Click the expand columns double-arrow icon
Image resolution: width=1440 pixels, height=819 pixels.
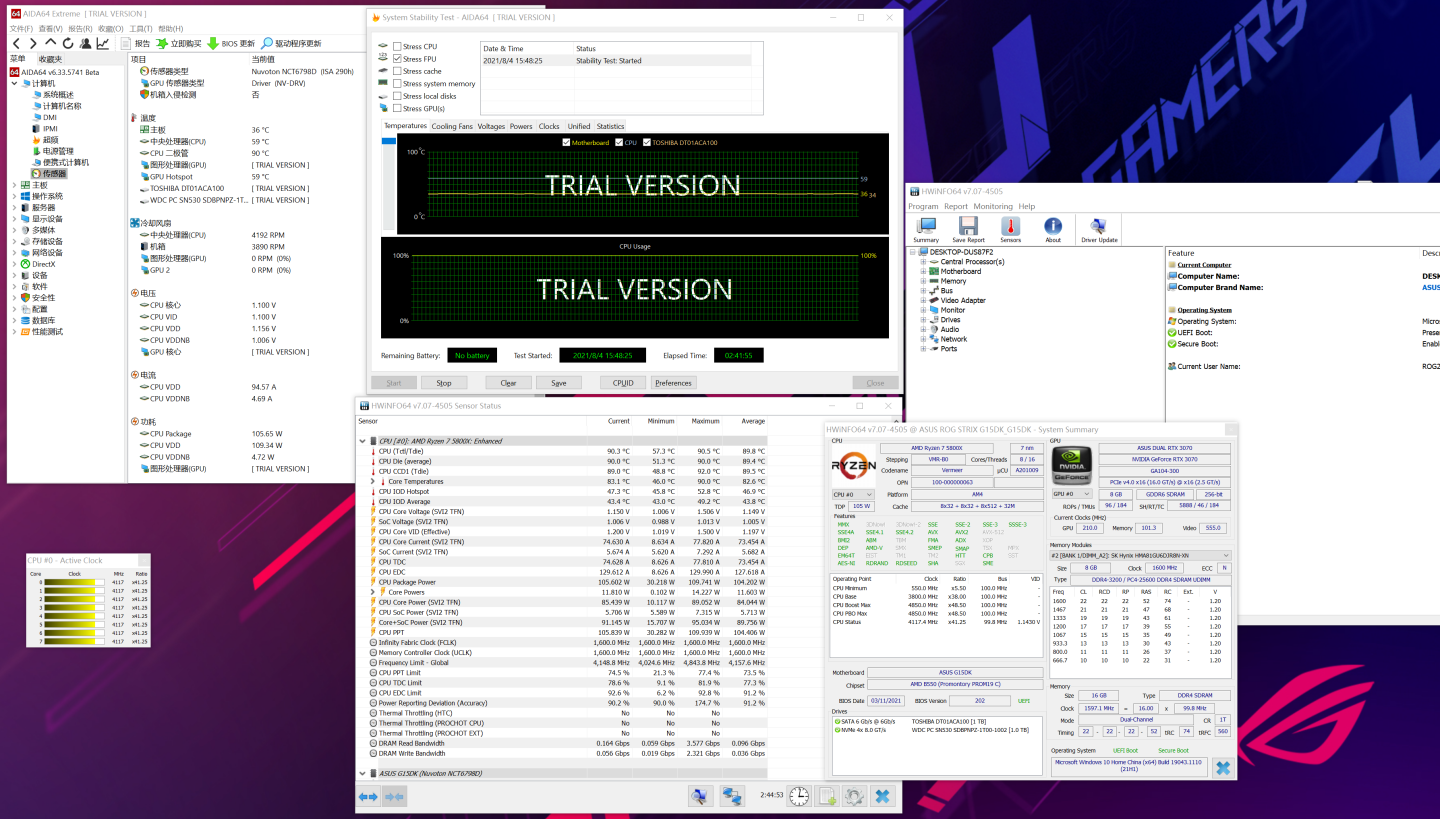368,796
